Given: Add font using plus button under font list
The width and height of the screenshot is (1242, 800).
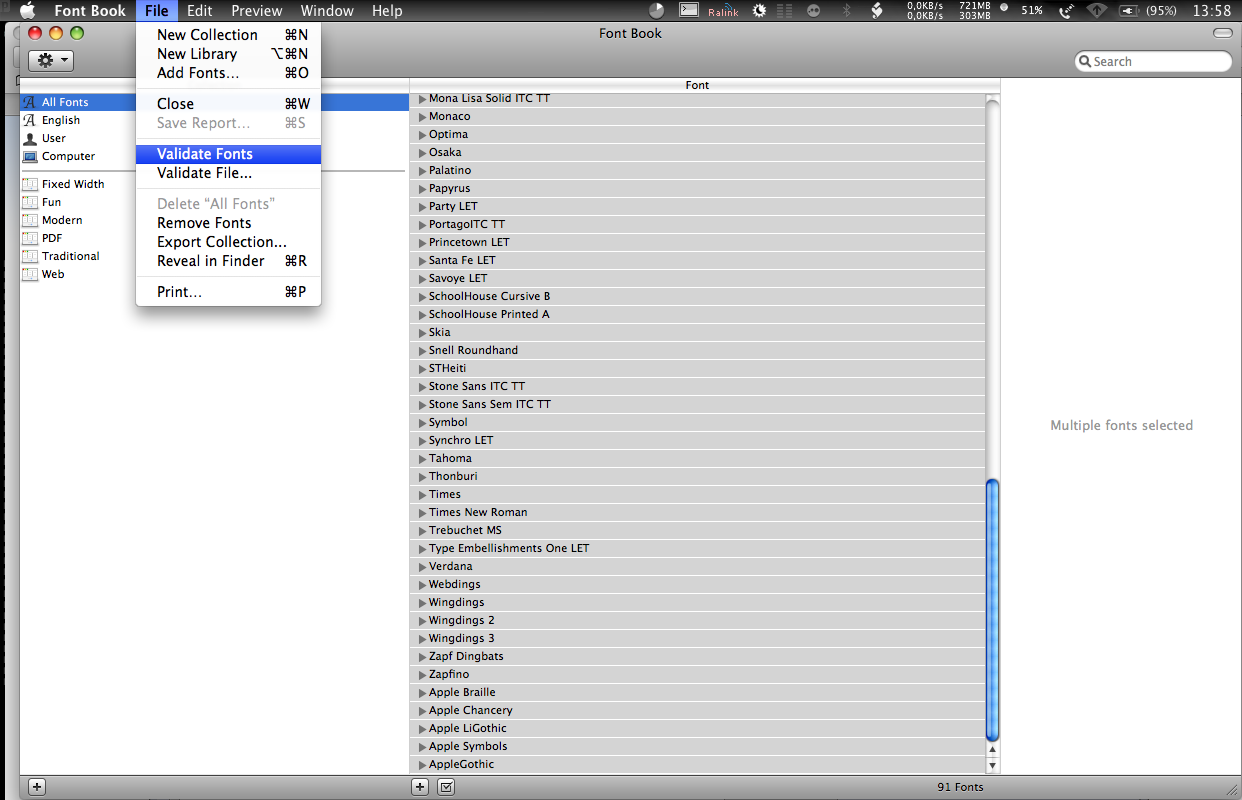Looking at the screenshot, I should pos(420,787).
